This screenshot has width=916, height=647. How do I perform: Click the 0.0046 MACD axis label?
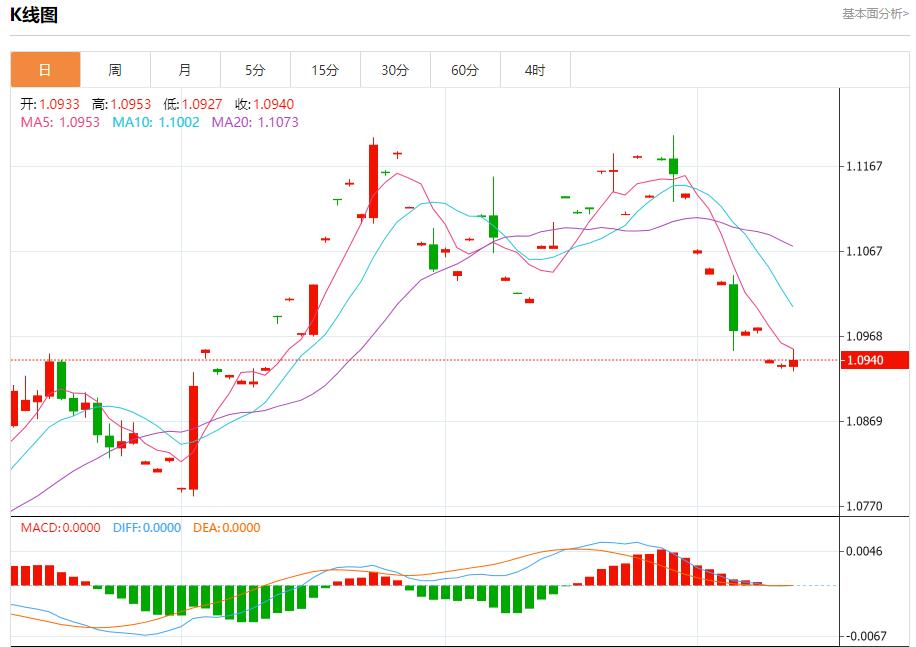(x=864, y=551)
